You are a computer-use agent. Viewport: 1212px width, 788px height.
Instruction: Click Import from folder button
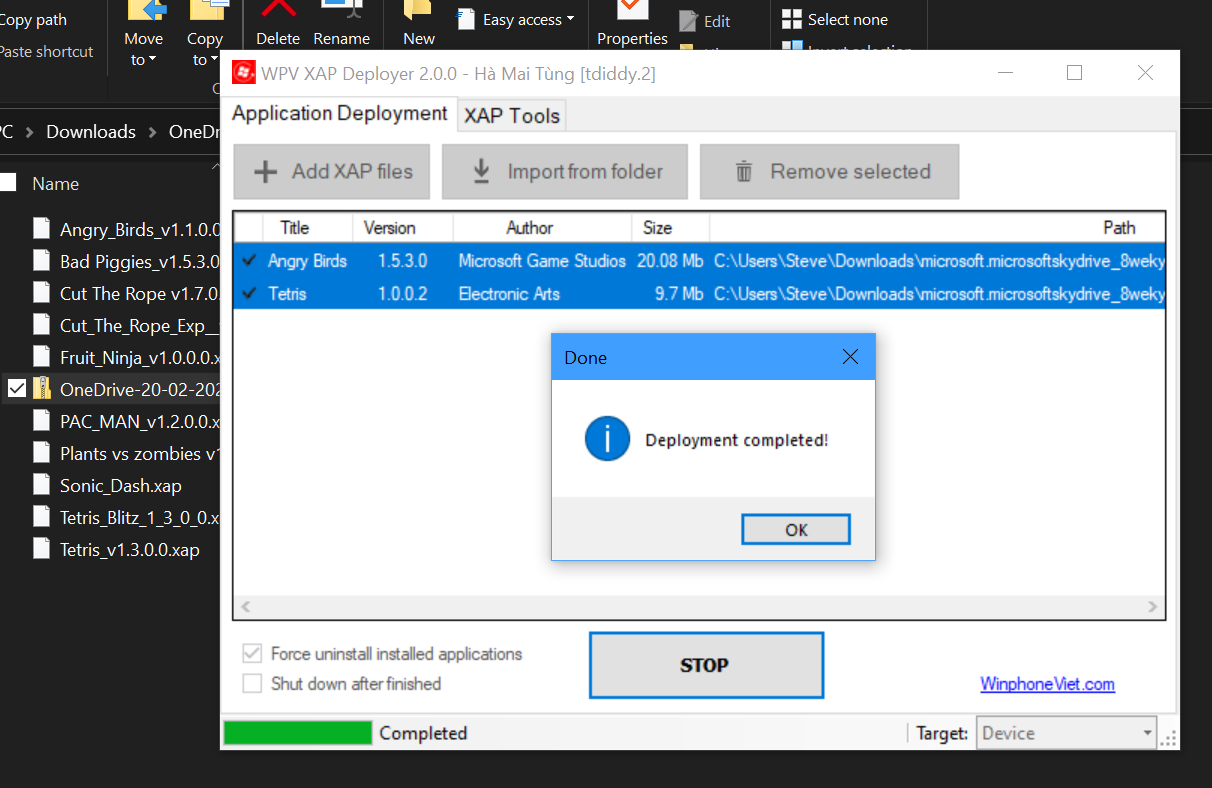[x=566, y=172]
